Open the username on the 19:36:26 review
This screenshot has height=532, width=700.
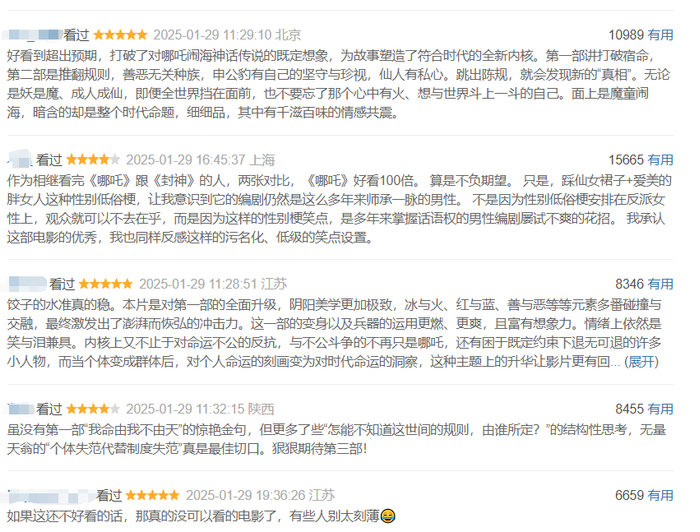(x=50, y=495)
